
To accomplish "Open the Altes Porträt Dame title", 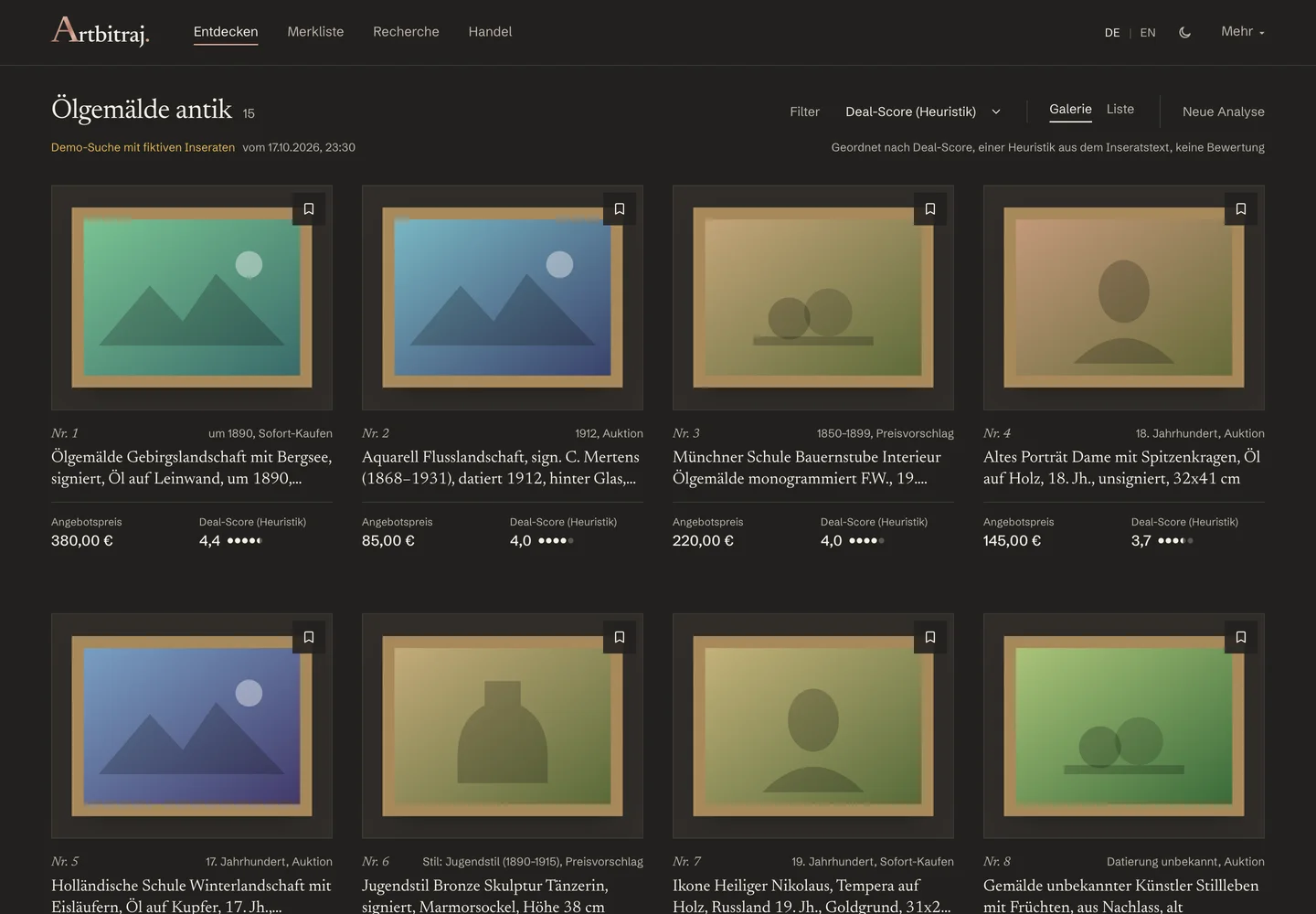I will [1122, 467].
